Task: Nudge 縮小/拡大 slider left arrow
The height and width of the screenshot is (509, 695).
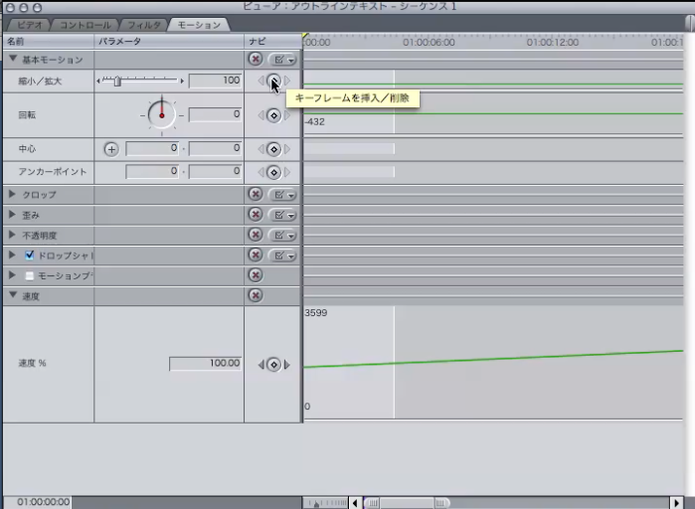Action: point(98,81)
